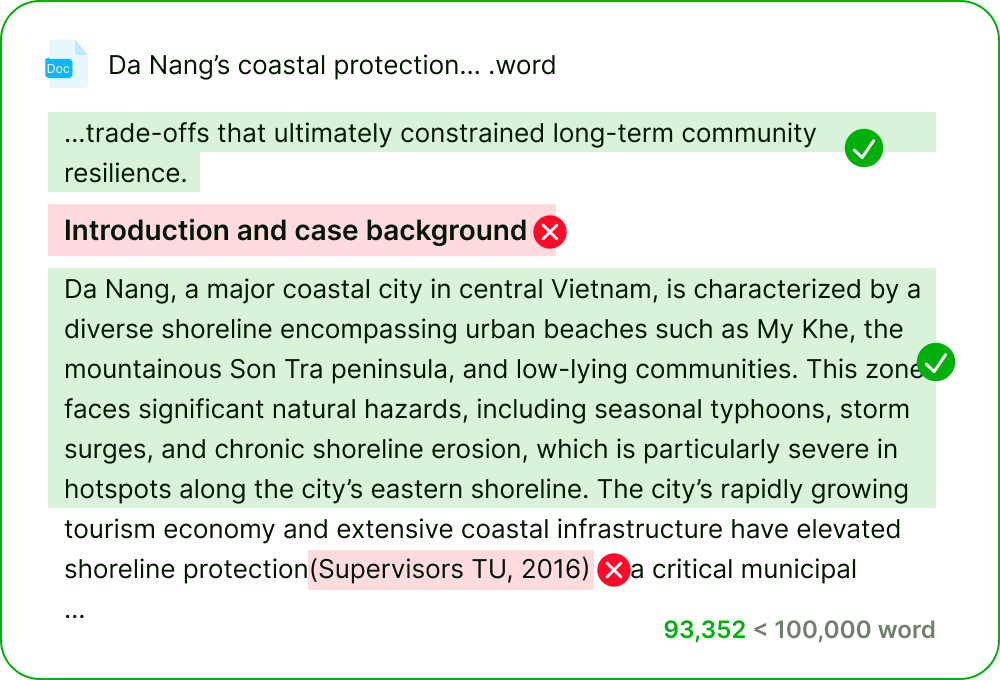Click the Doc file icon

point(67,65)
